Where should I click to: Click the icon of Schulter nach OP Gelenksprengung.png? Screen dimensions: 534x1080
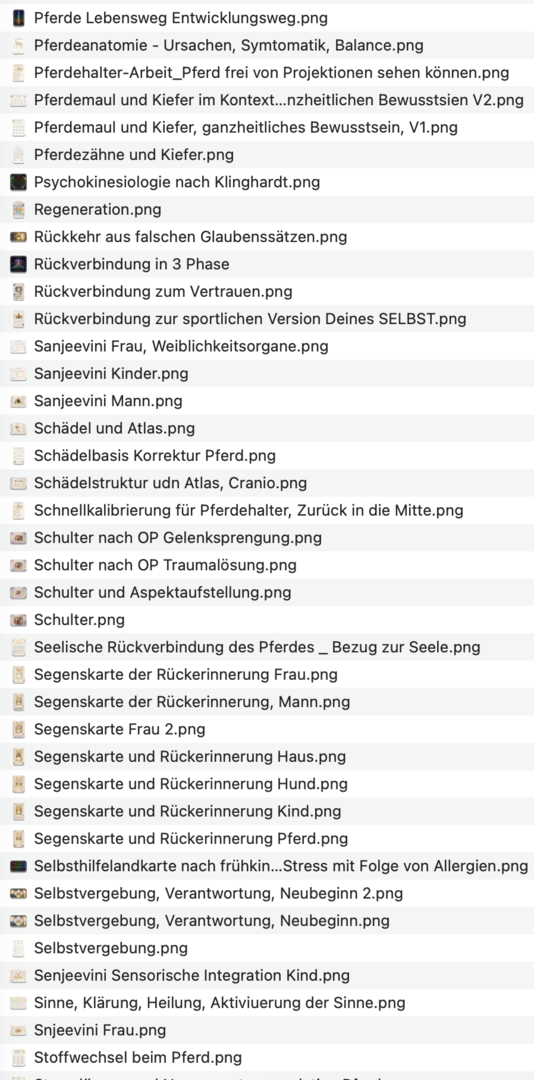pyautogui.click(x=19, y=538)
